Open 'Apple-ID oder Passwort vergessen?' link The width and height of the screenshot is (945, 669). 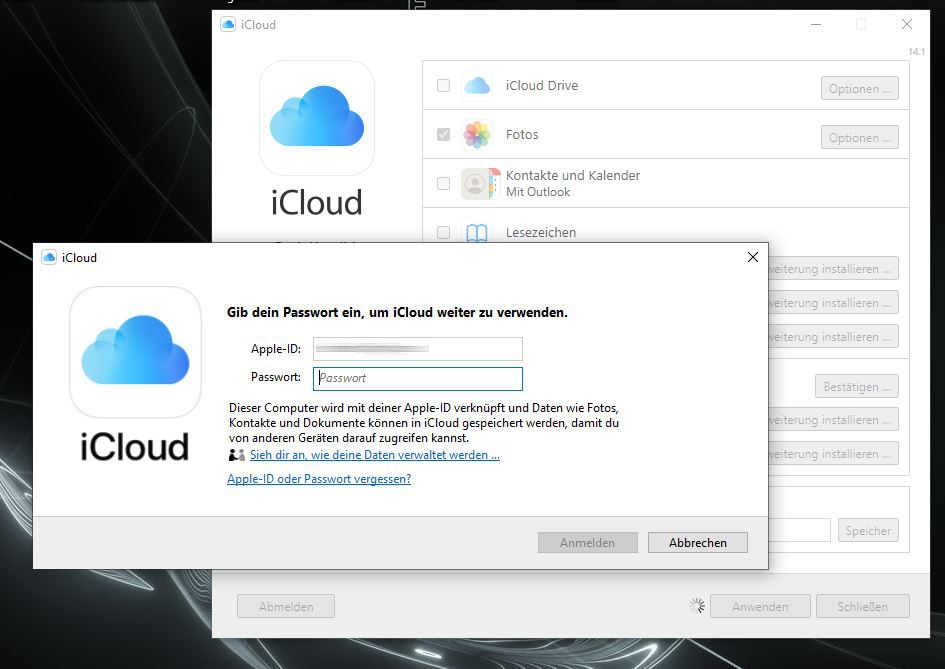point(319,479)
